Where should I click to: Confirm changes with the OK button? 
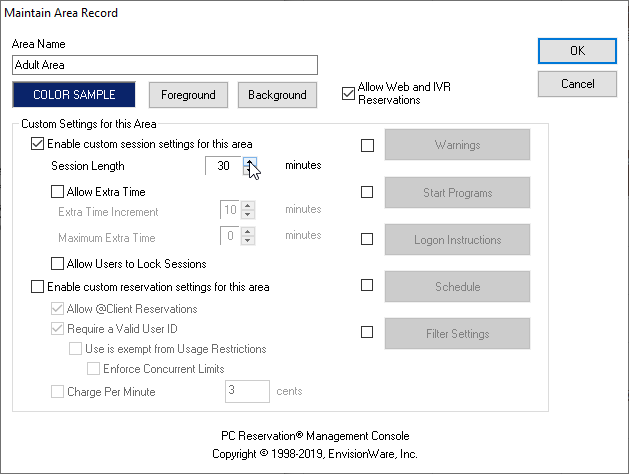point(577,51)
